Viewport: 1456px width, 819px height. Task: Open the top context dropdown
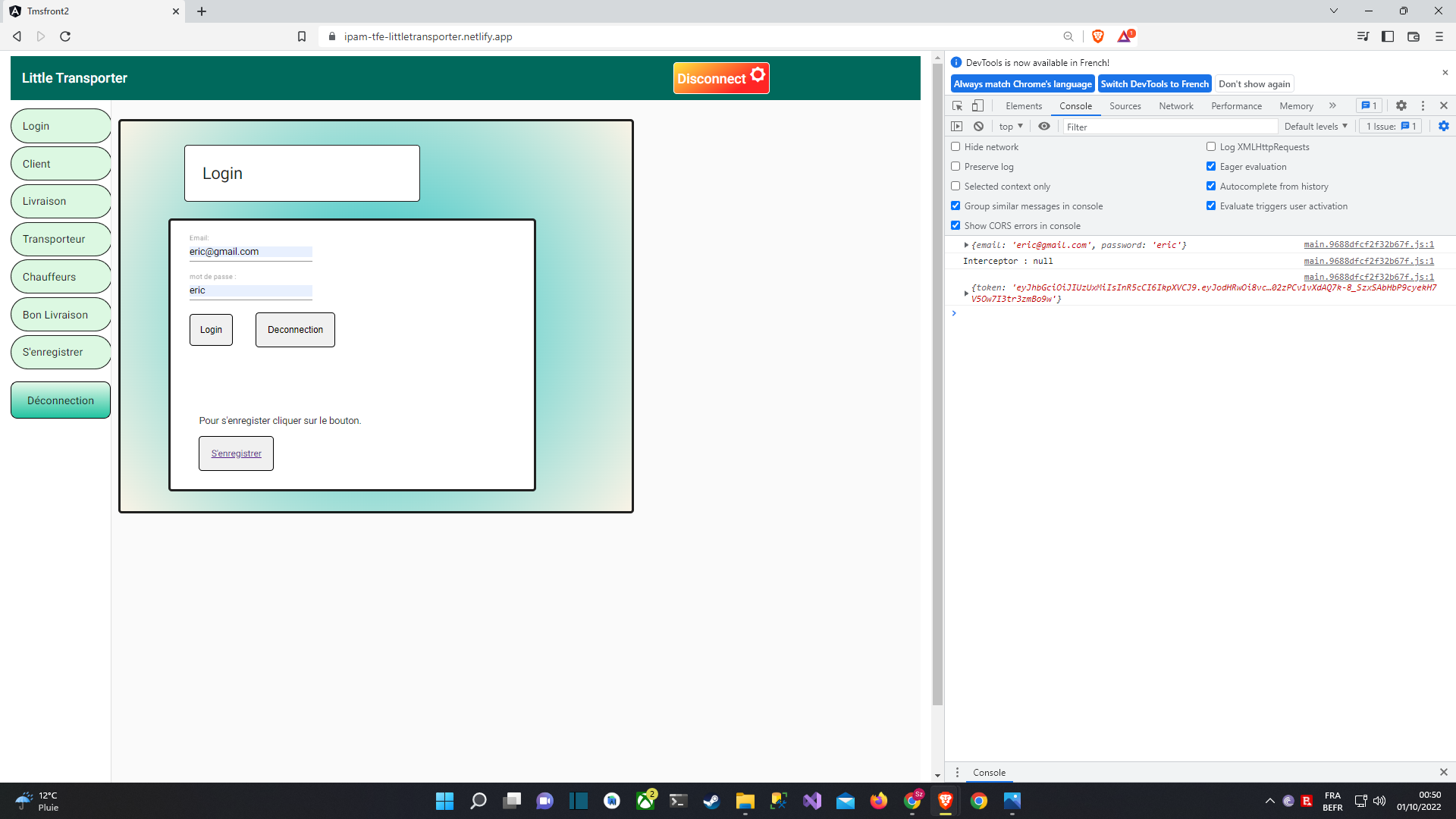(x=1011, y=127)
